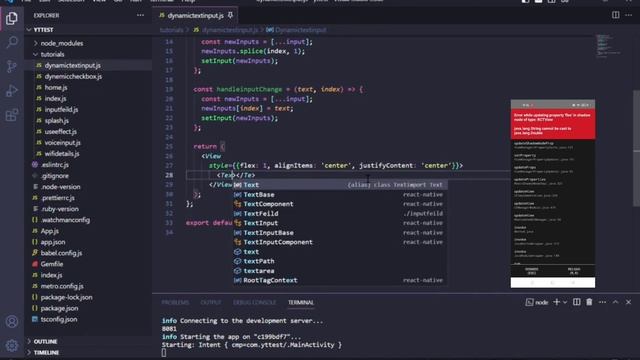The width and height of the screenshot is (640, 360).
Task: Click the pin icon on dynamictextinput.js tab
Action: [230, 16]
